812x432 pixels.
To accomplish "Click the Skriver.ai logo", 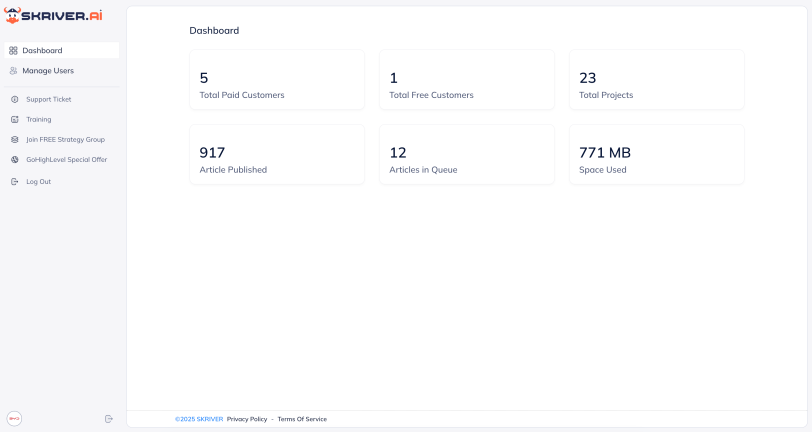I will tap(53, 16).
